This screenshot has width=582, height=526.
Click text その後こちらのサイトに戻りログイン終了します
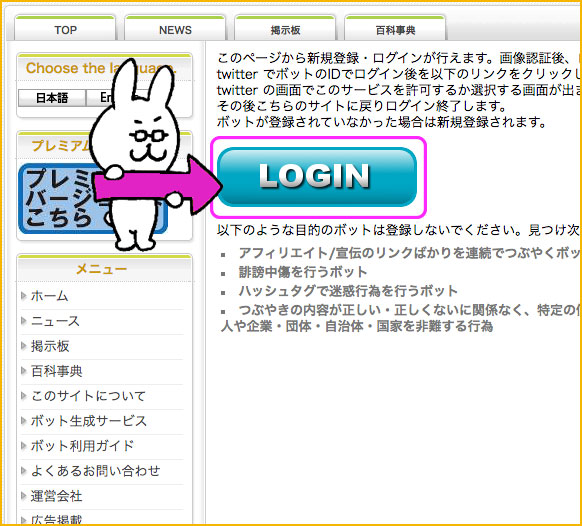pos(362,106)
